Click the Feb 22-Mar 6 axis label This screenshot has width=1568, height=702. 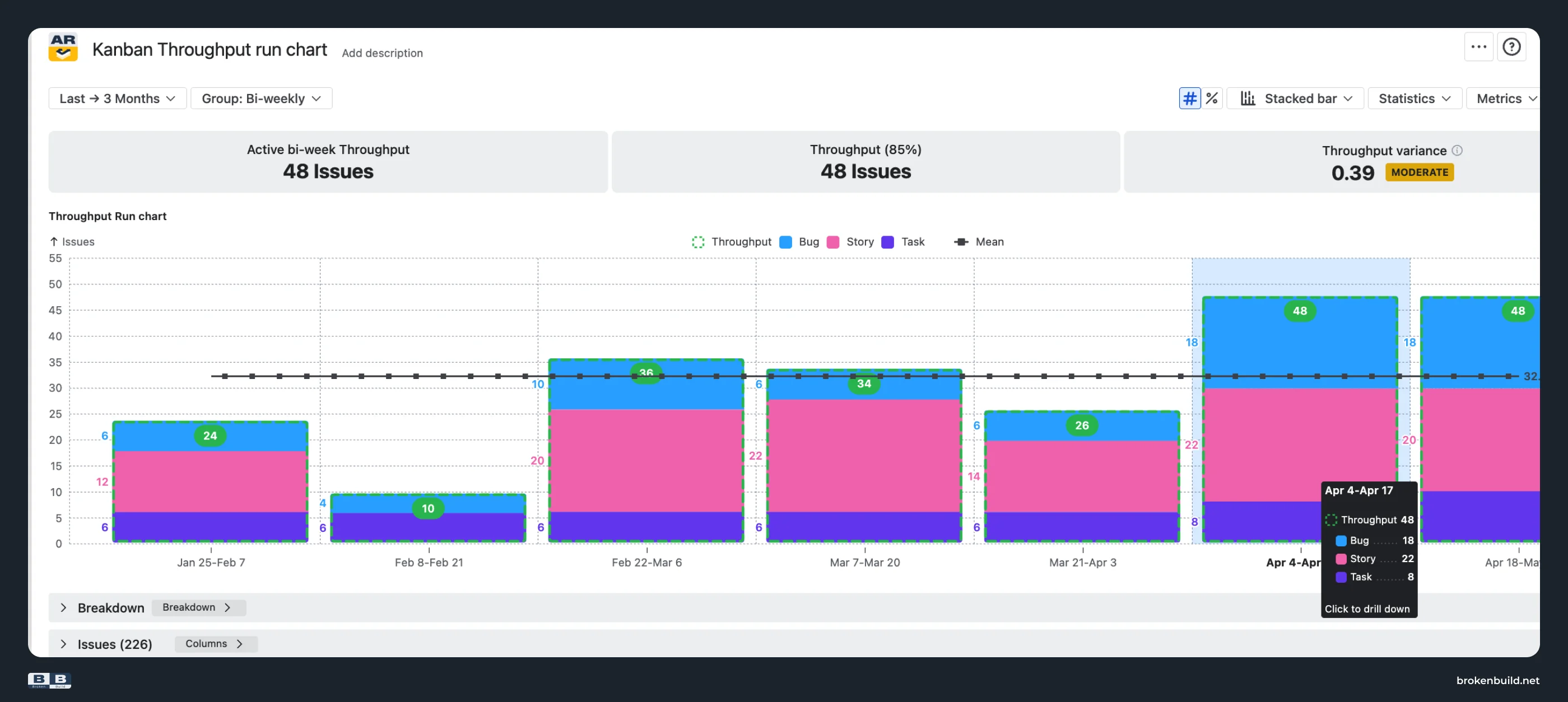(x=646, y=563)
